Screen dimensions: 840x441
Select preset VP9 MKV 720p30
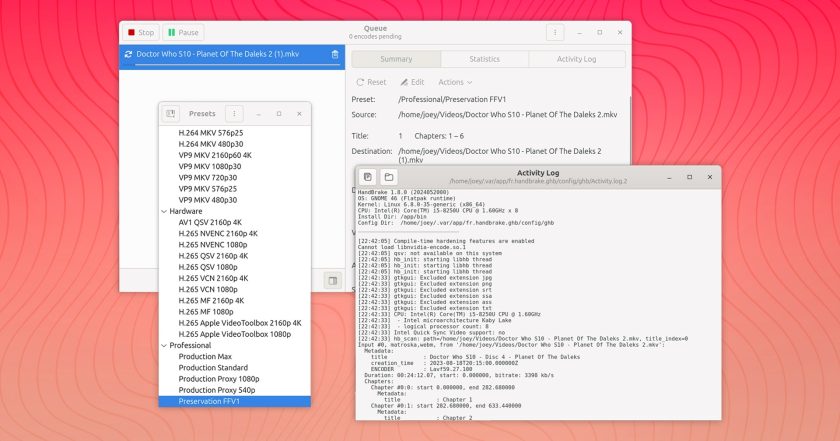pyautogui.click(x=235, y=177)
